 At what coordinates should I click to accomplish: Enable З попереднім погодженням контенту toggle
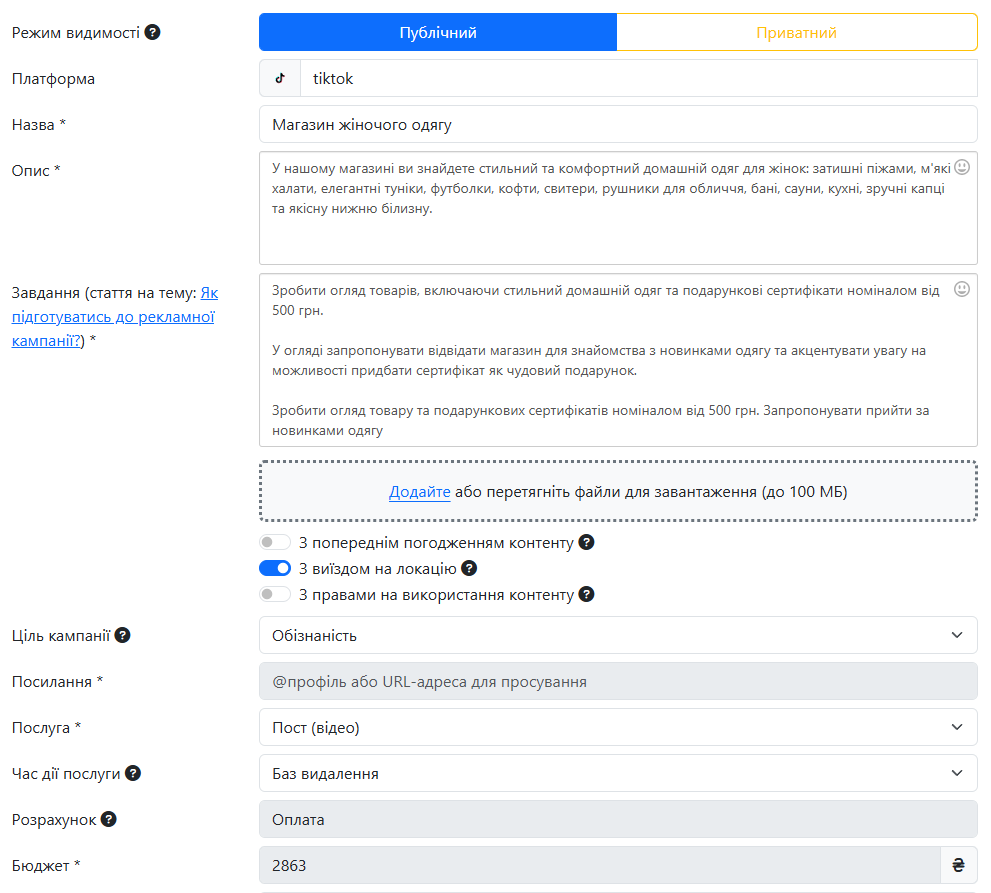(275, 543)
